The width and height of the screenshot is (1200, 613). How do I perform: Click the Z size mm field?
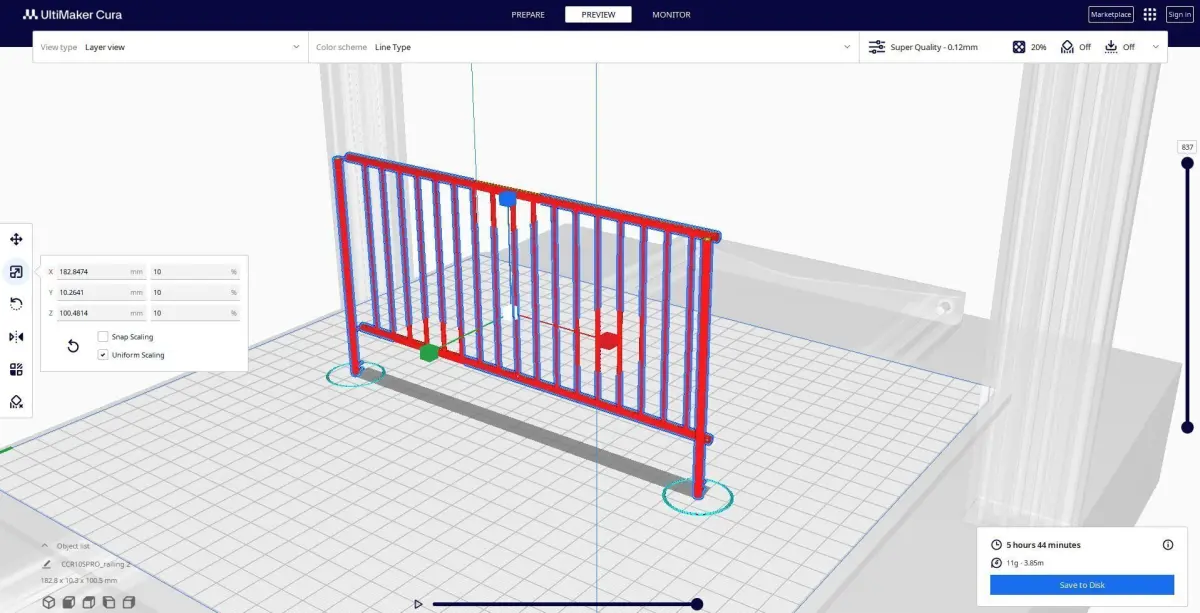pyautogui.click(x=102, y=314)
